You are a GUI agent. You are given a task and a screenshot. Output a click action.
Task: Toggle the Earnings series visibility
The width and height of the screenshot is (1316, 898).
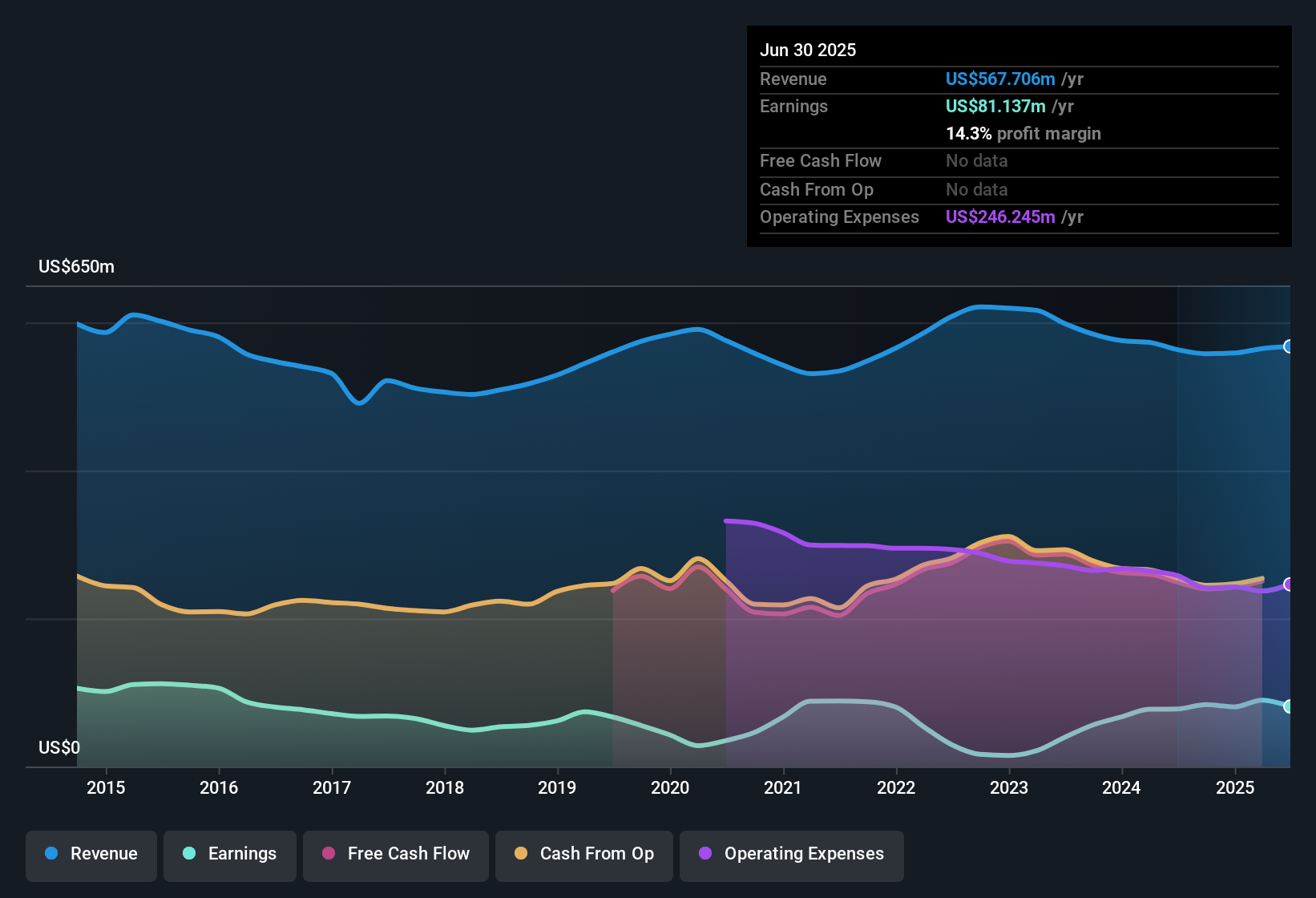pos(229,855)
